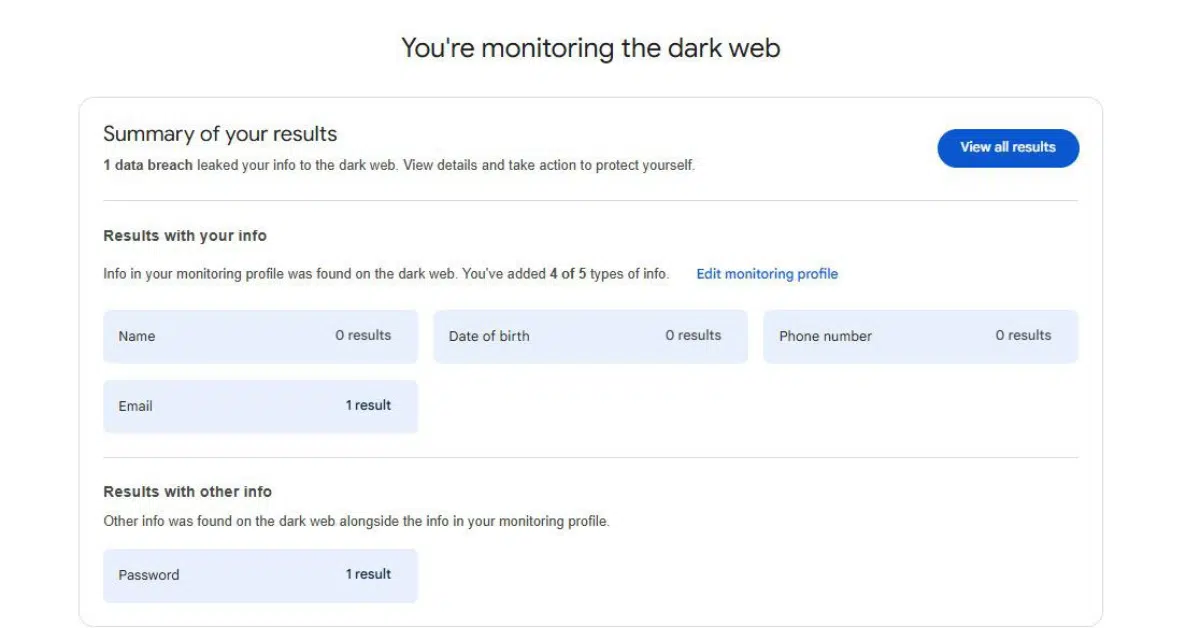Screen dimensions: 1200x628
Task: Select the Date of birth card
Action: tap(590, 336)
